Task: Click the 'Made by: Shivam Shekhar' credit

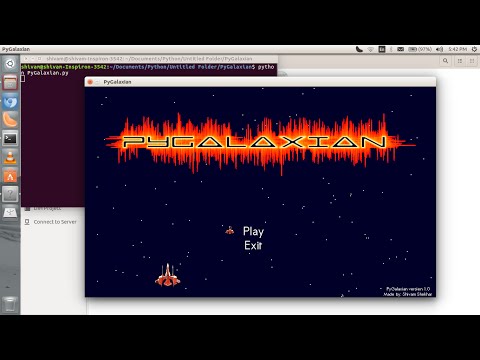Action: coord(408,294)
